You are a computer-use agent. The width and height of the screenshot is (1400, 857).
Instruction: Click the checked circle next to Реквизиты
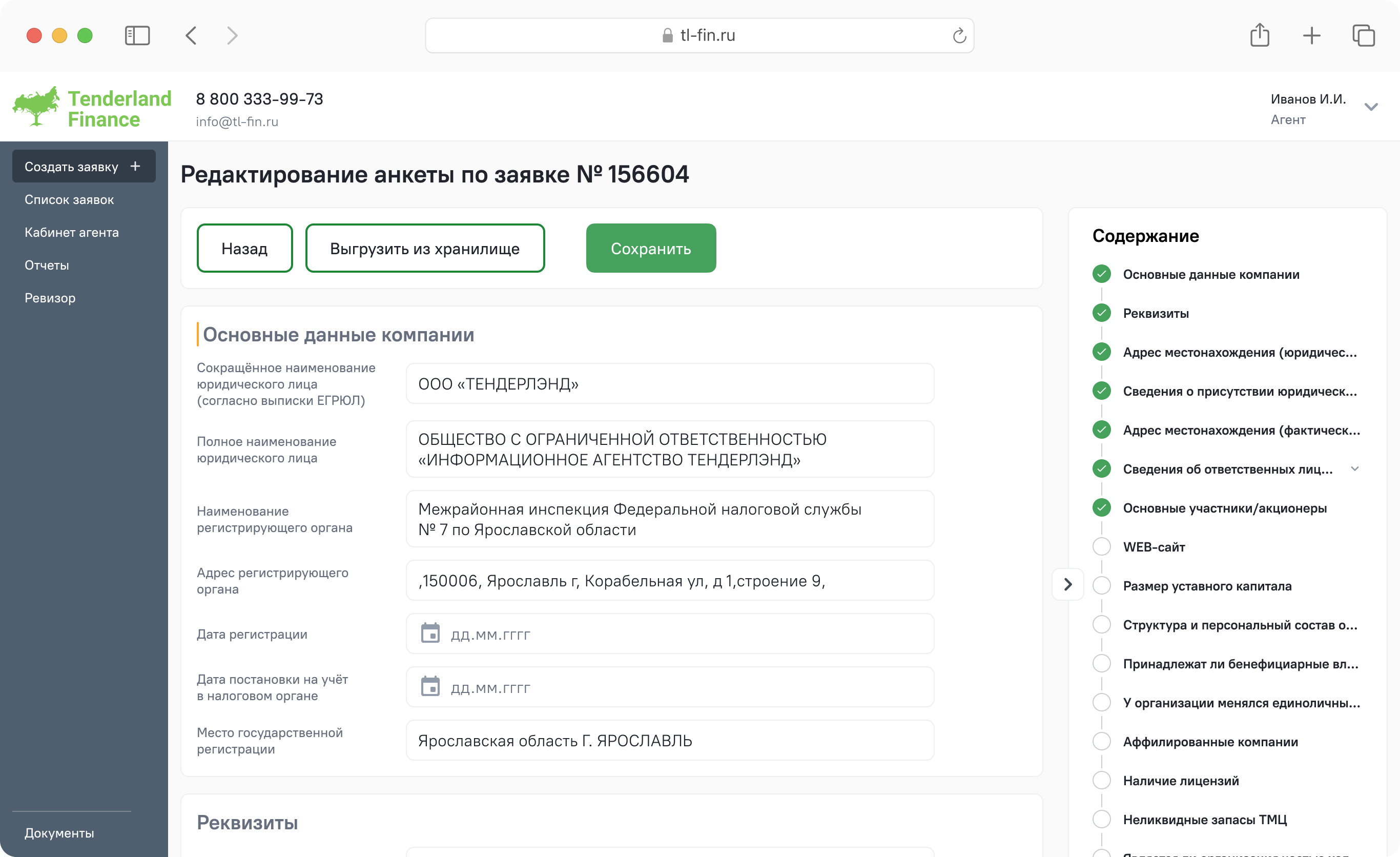point(1102,313)
